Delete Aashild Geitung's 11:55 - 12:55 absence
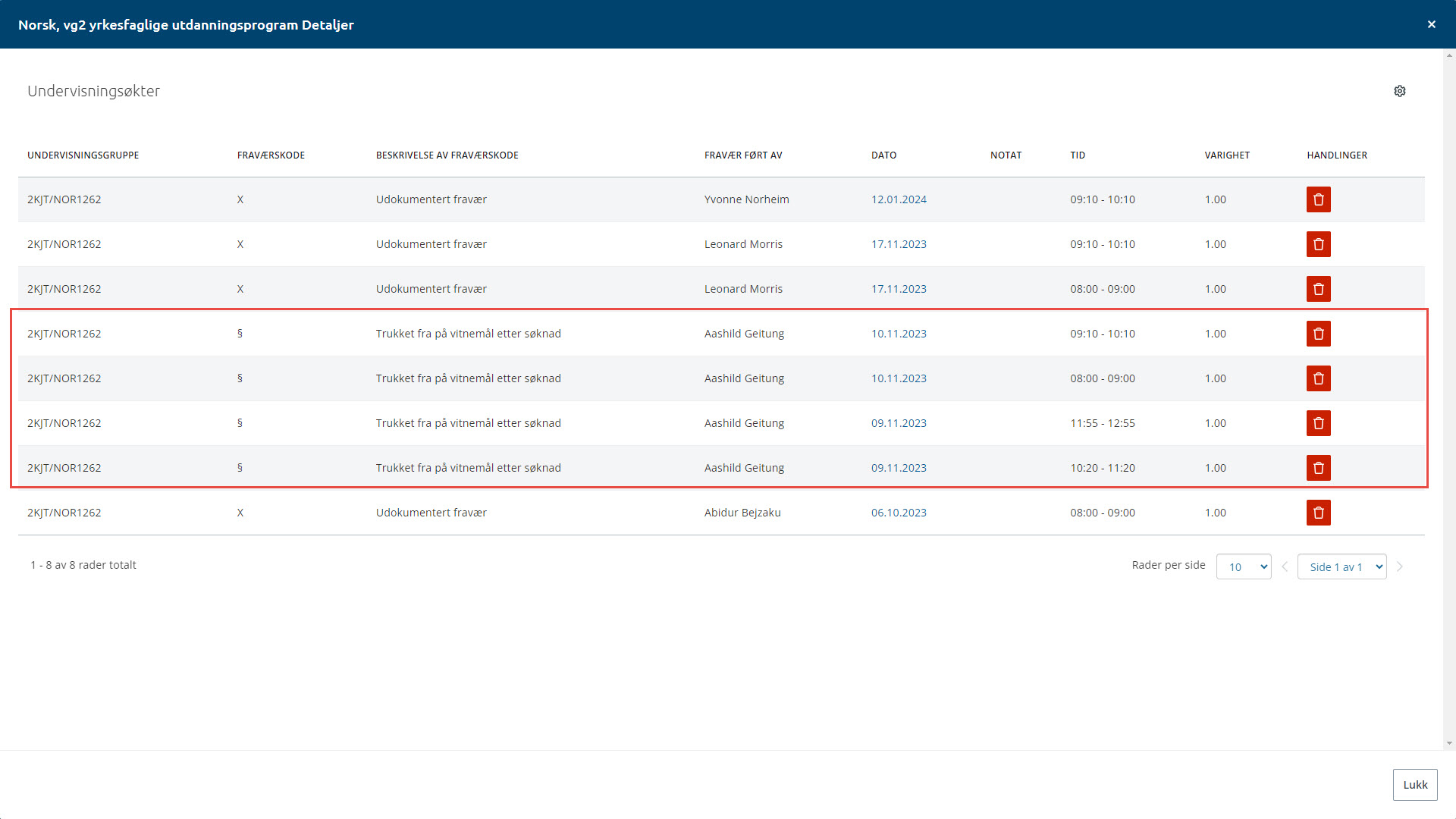The height and width of the screenshot is (819, 1456). (x=1318, y=423)
